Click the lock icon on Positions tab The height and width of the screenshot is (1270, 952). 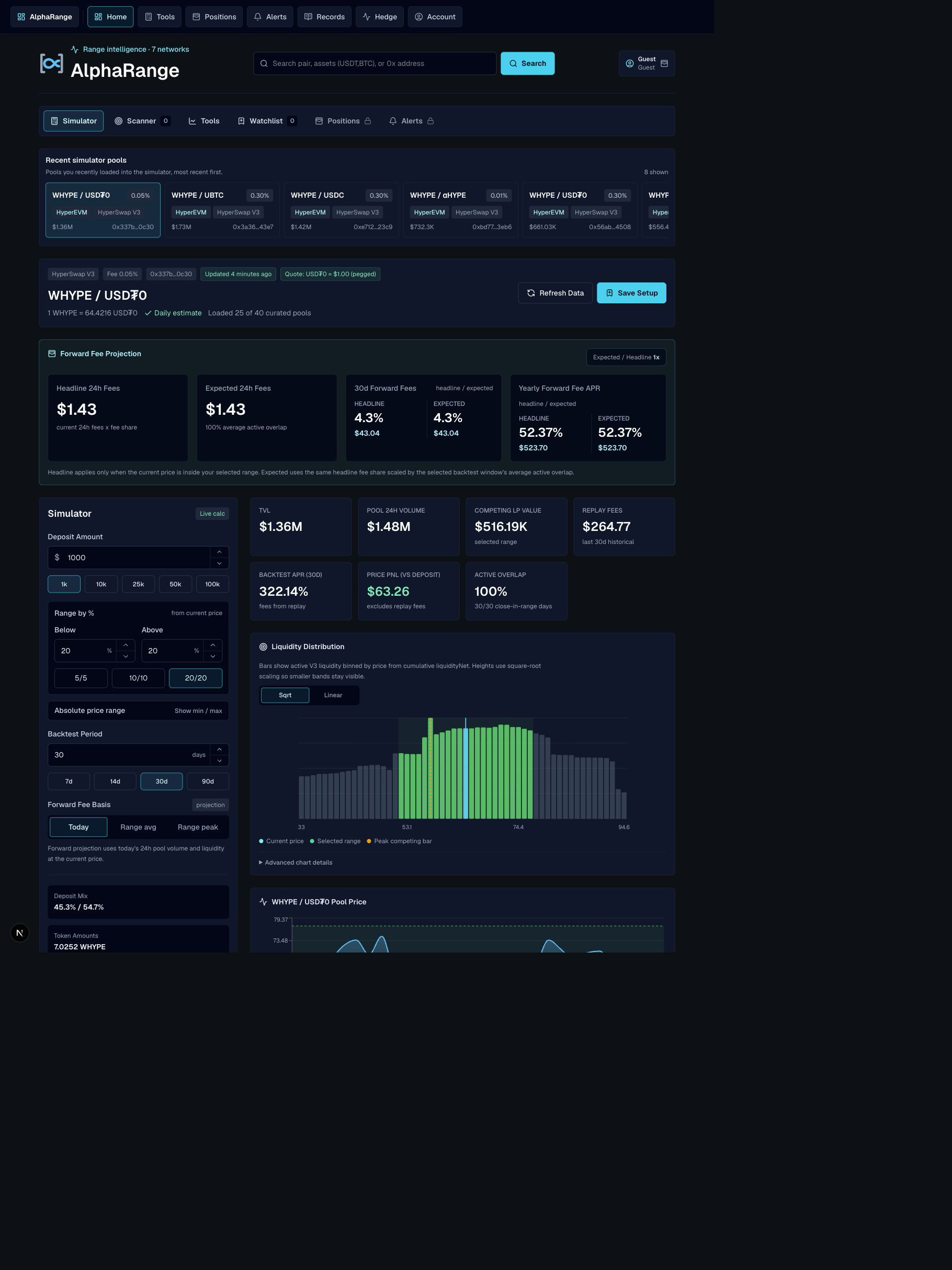click(x=368, y=121)
